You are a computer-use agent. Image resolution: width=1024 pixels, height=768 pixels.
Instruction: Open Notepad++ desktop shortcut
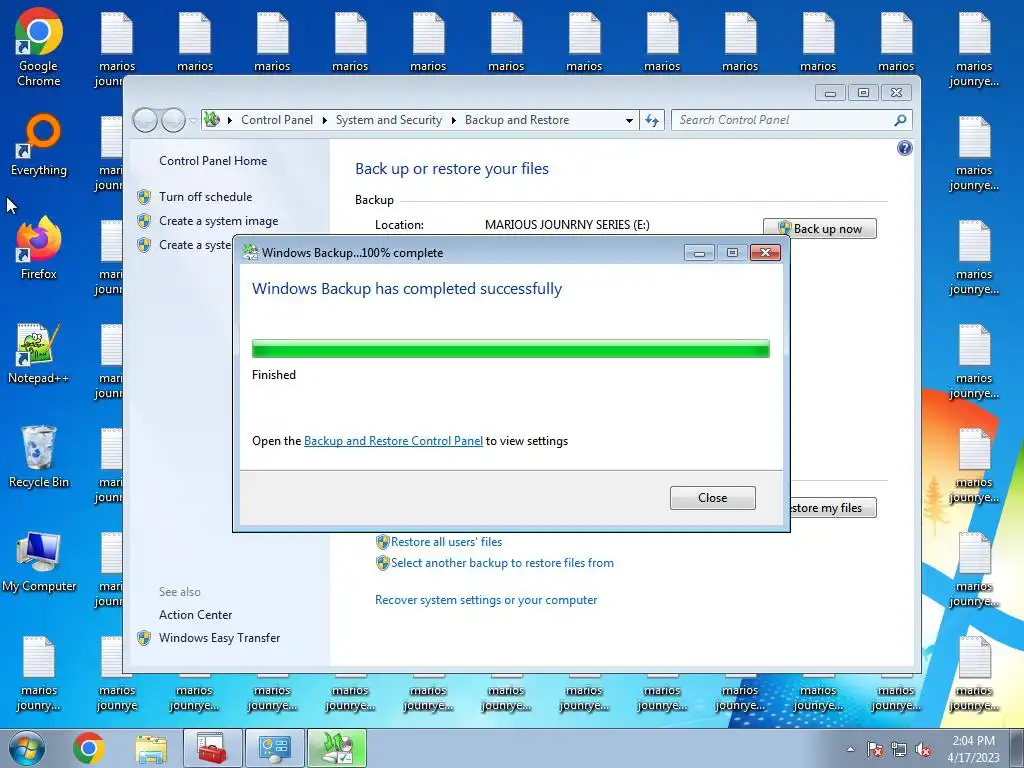point(39,353)
